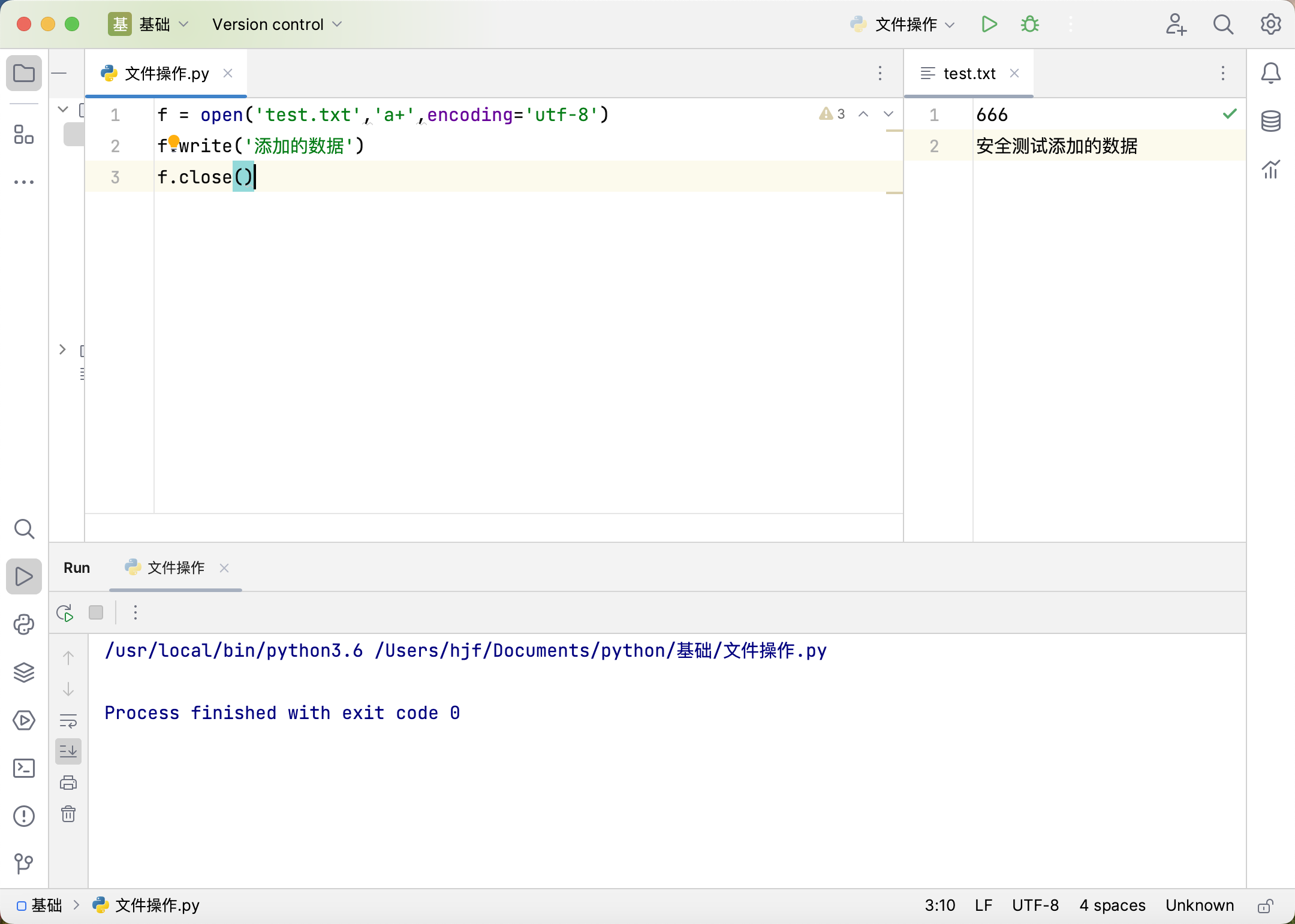Open go-to-line from 3:10 position indicator
This screenshot has width=1295, height=924.
(939, 905)
